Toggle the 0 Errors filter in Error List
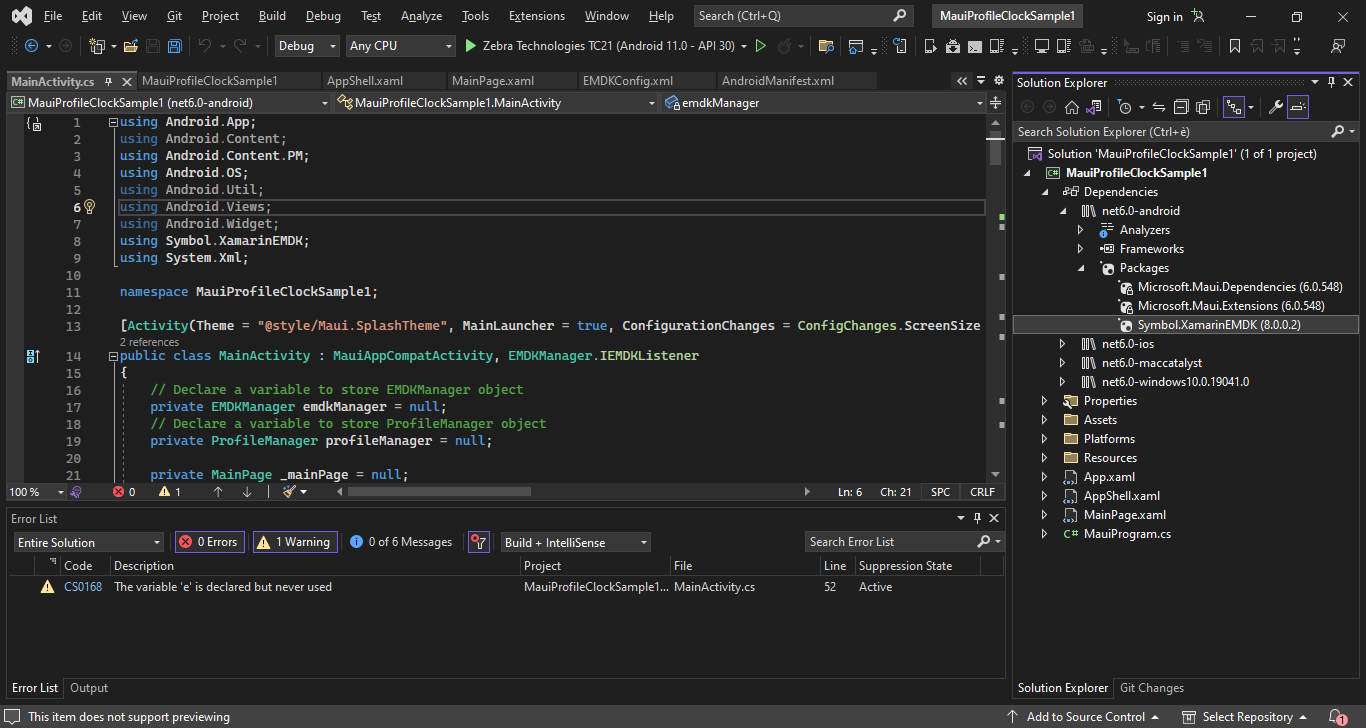This screenshot has width=1366, height=728. click(x=209, y=541)
